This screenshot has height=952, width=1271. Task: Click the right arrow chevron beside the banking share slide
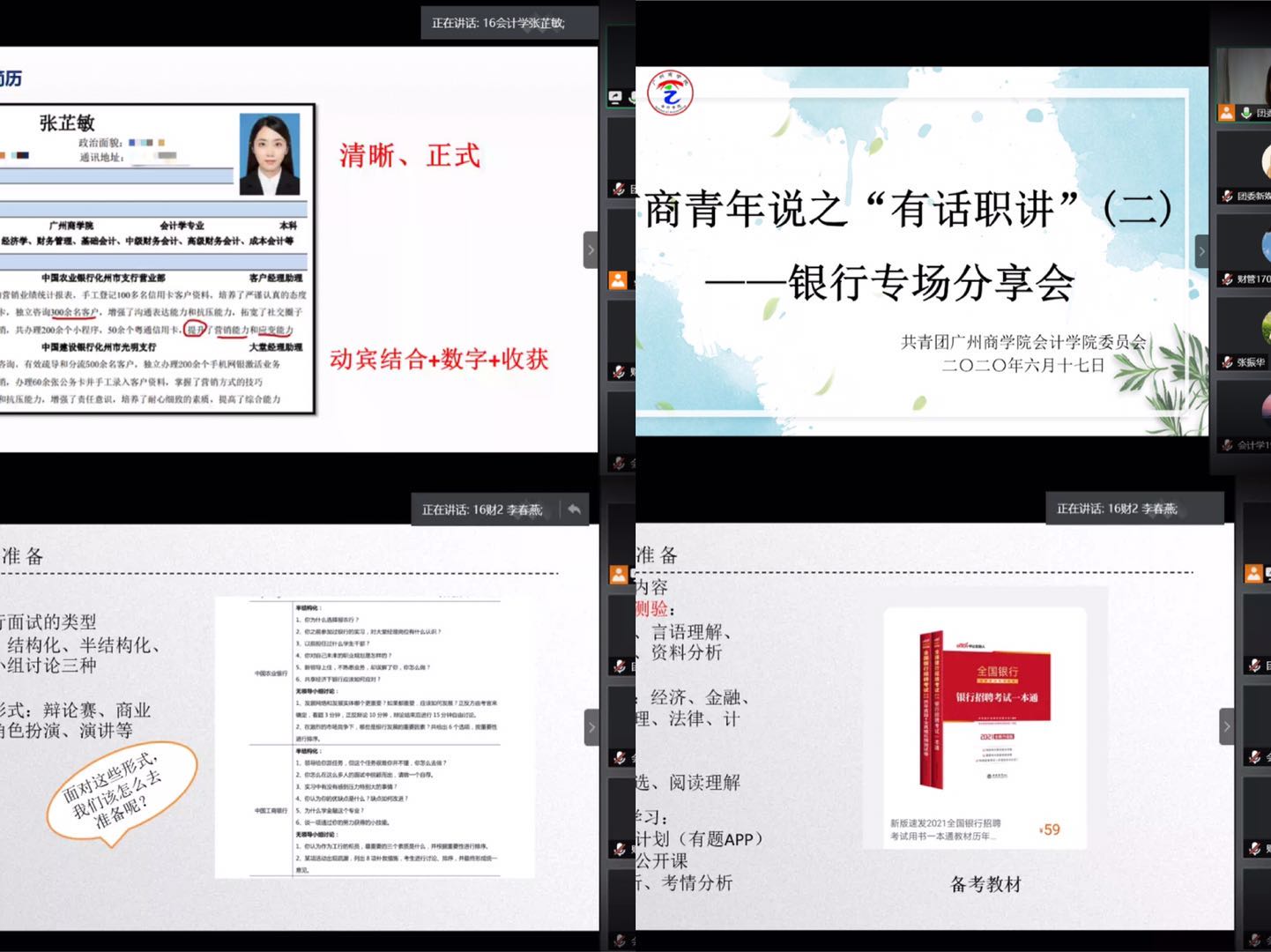pyautogui.click(x=1201, y=251)
